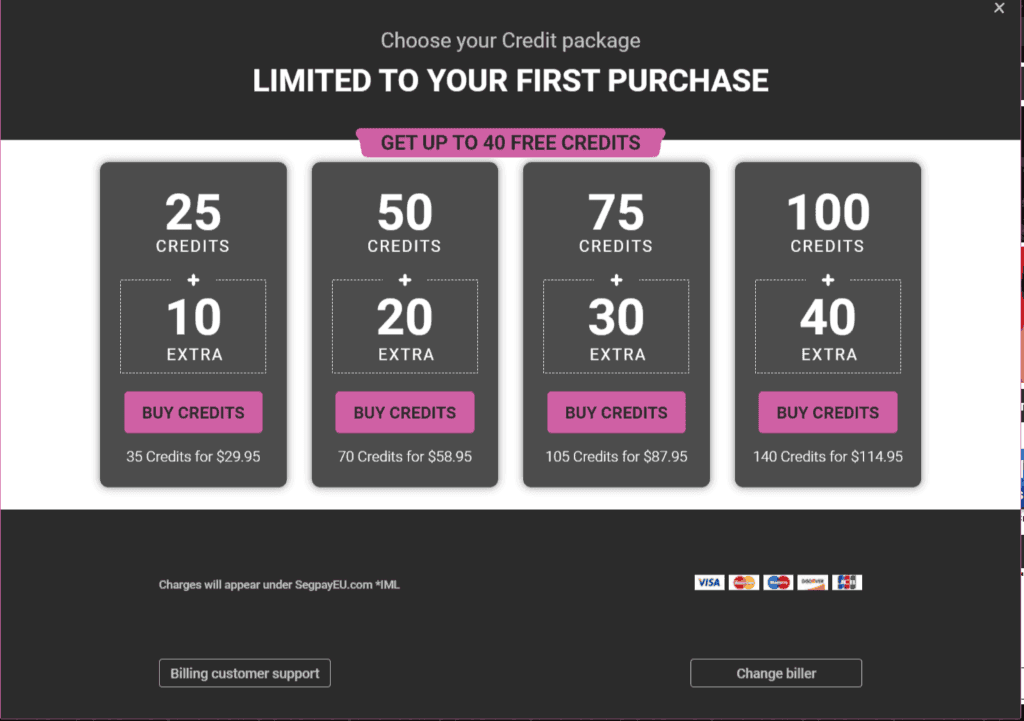Click the 20 EXTRA bonus box
The image size is (1024, 721).
pyautogui.click(x=405, y=327)
